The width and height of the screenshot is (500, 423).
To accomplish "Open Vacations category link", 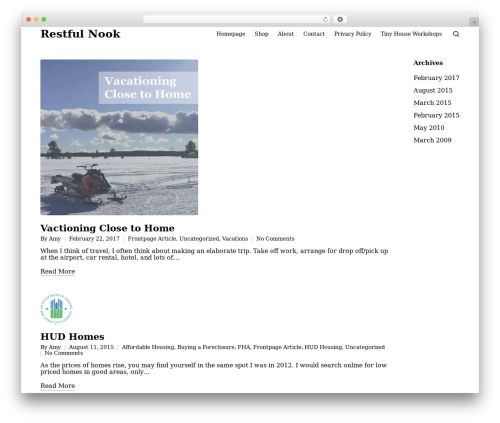I will 235,239.
